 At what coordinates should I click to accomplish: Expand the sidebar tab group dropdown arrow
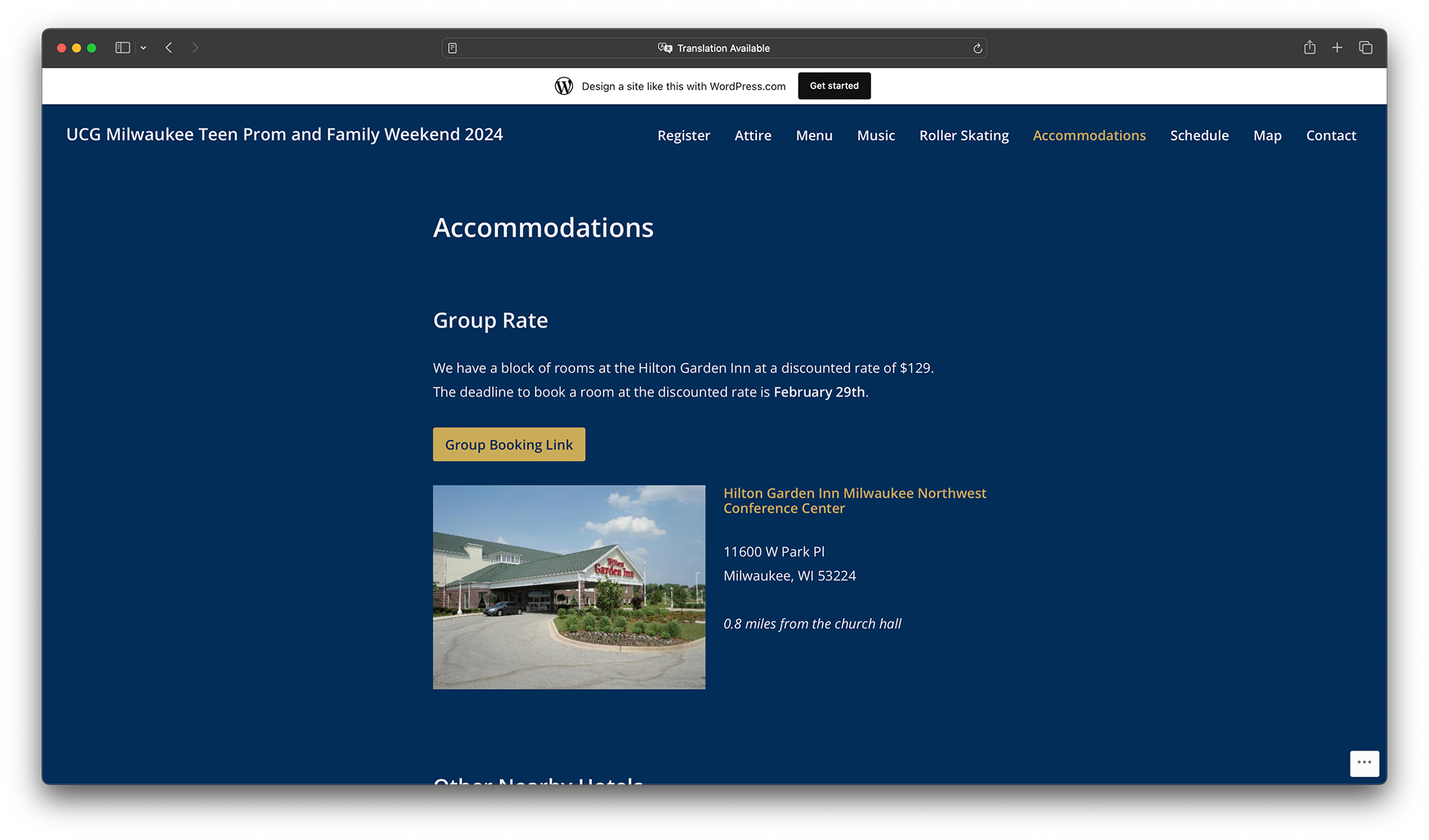tap(143, 48)
